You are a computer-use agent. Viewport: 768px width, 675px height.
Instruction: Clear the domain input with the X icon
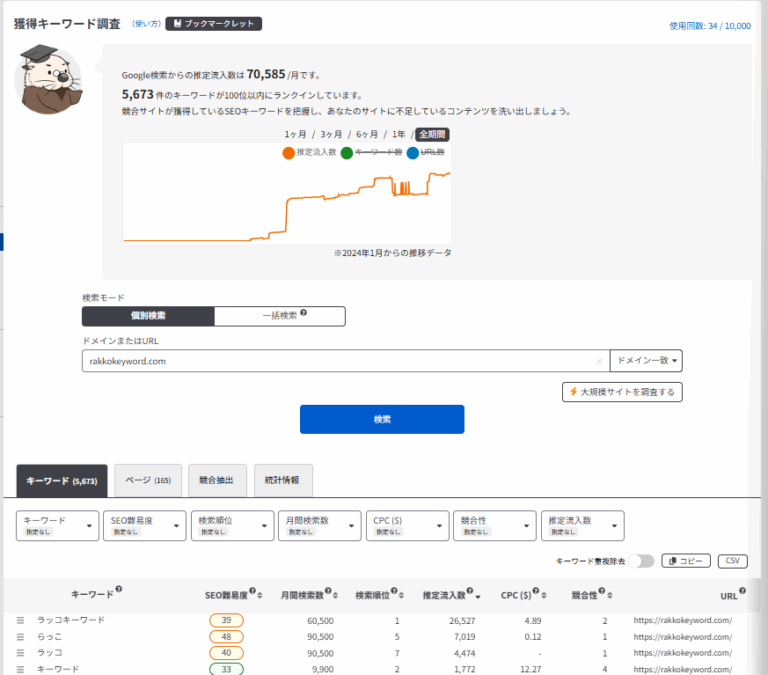click(x=599, y=362)
